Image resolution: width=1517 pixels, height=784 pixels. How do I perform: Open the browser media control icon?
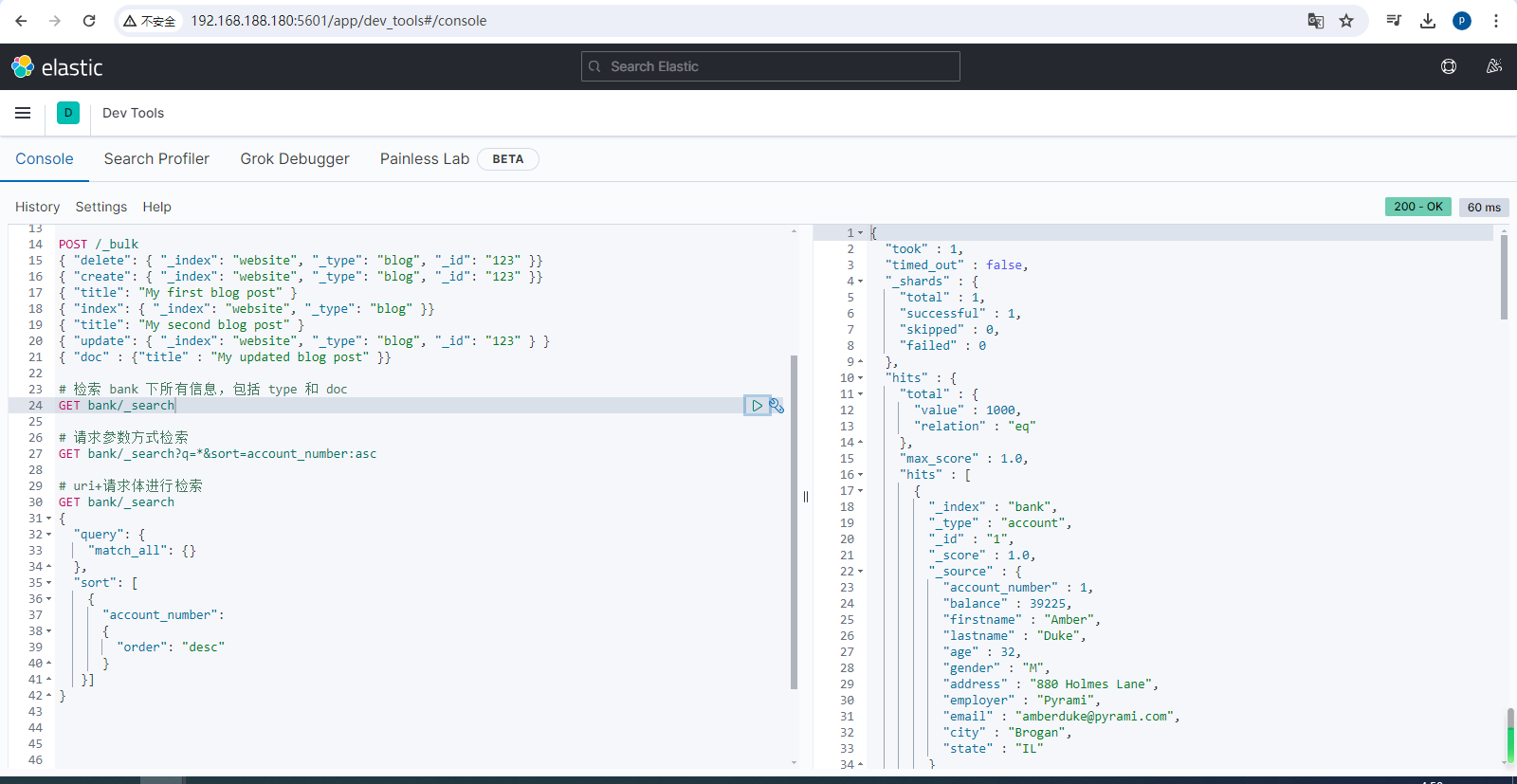tap(1394, 21)
